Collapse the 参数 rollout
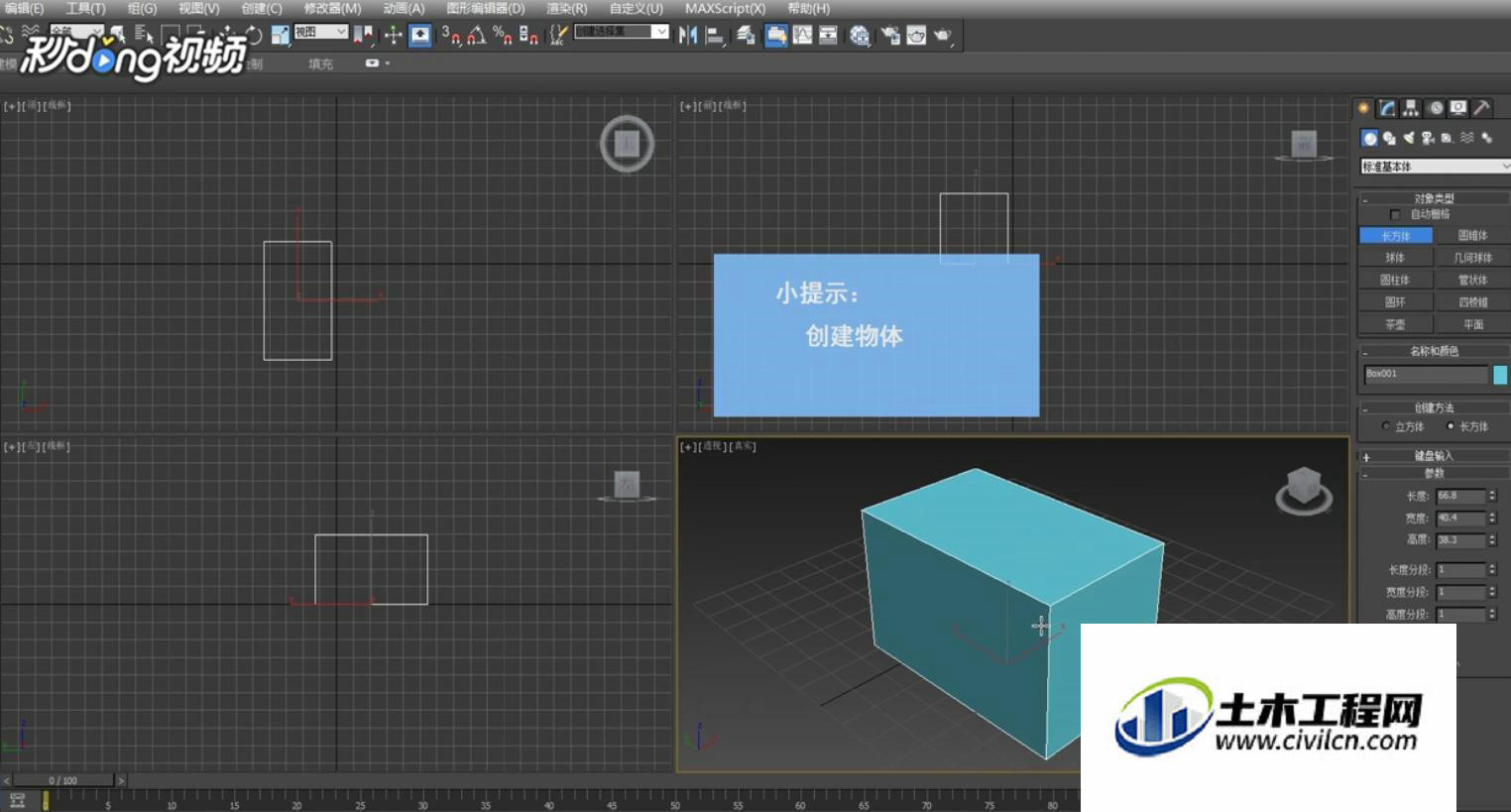 [1434, 474]
